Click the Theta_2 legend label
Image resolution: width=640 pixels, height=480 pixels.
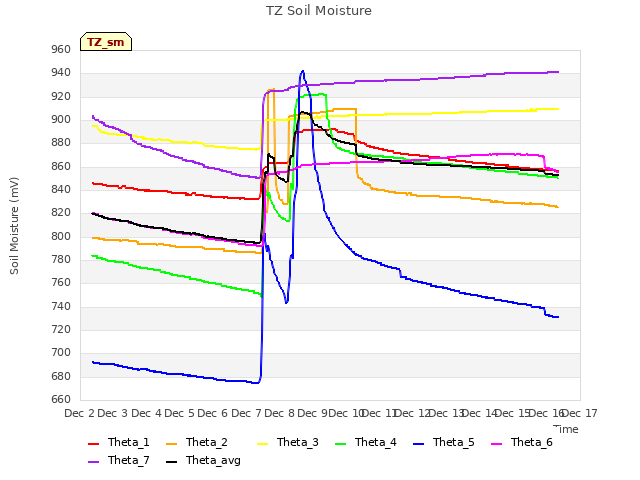click(207, 442)
